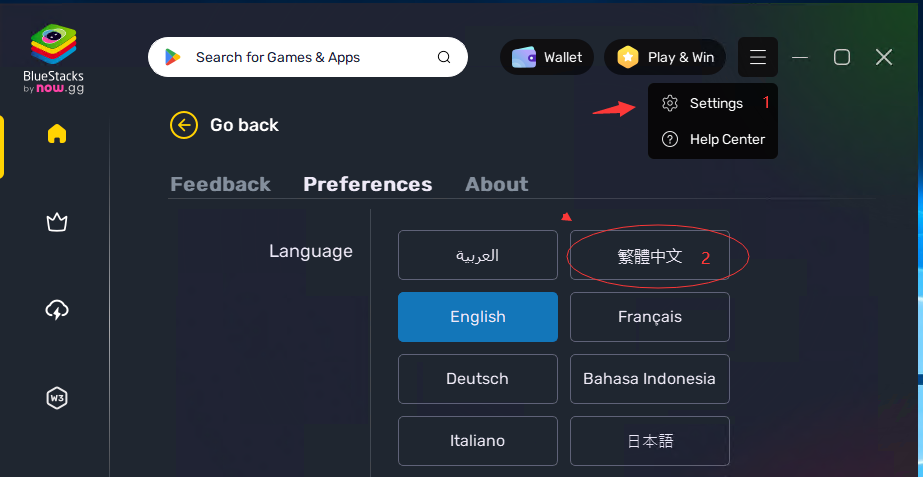923x477 pixels.
Task: Select the Français language option
Action: coord(650,317)
